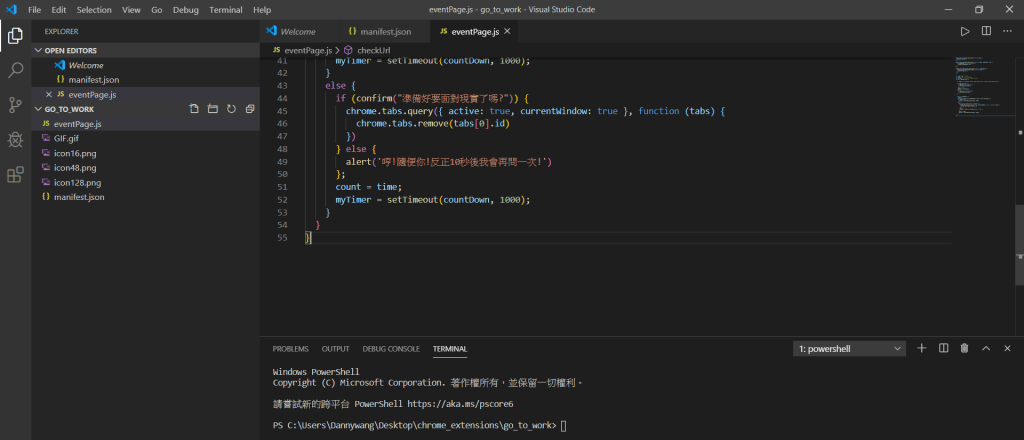Image resolution: width=1024 pixels, height=440 pixels.
Task: Open icon128.png from the file tree
Action: [75, 183]
